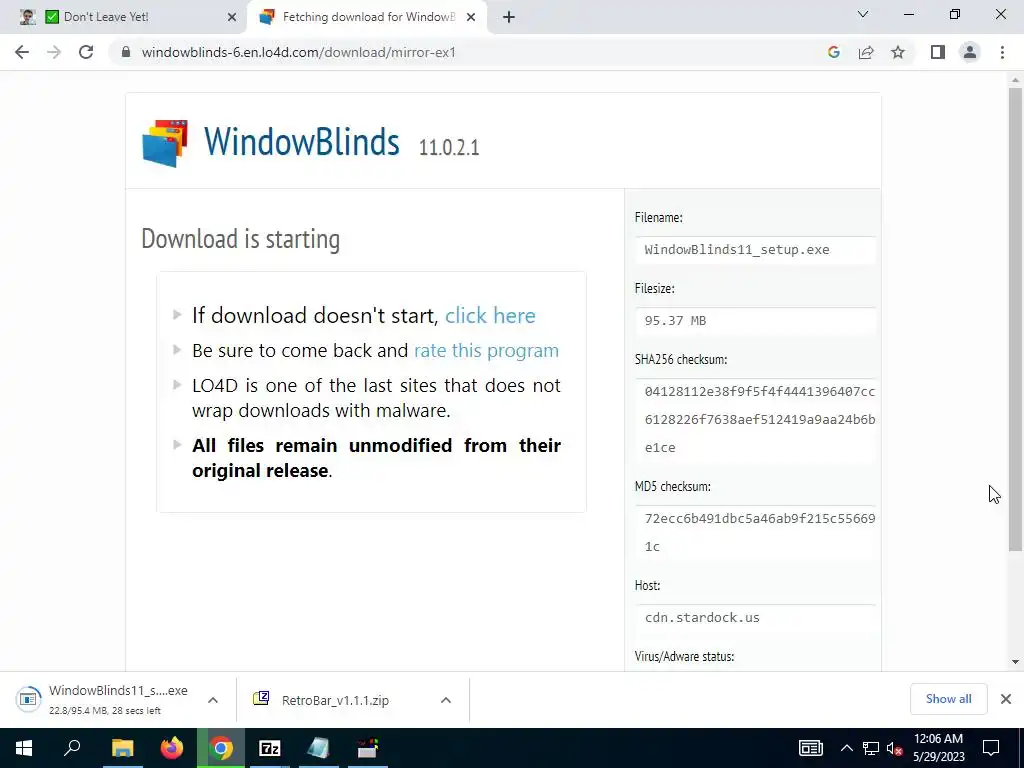This screenshot has height=768, width=1024.
Task: Switch to the Don't Leave Yet! tab
Action: 124,17
